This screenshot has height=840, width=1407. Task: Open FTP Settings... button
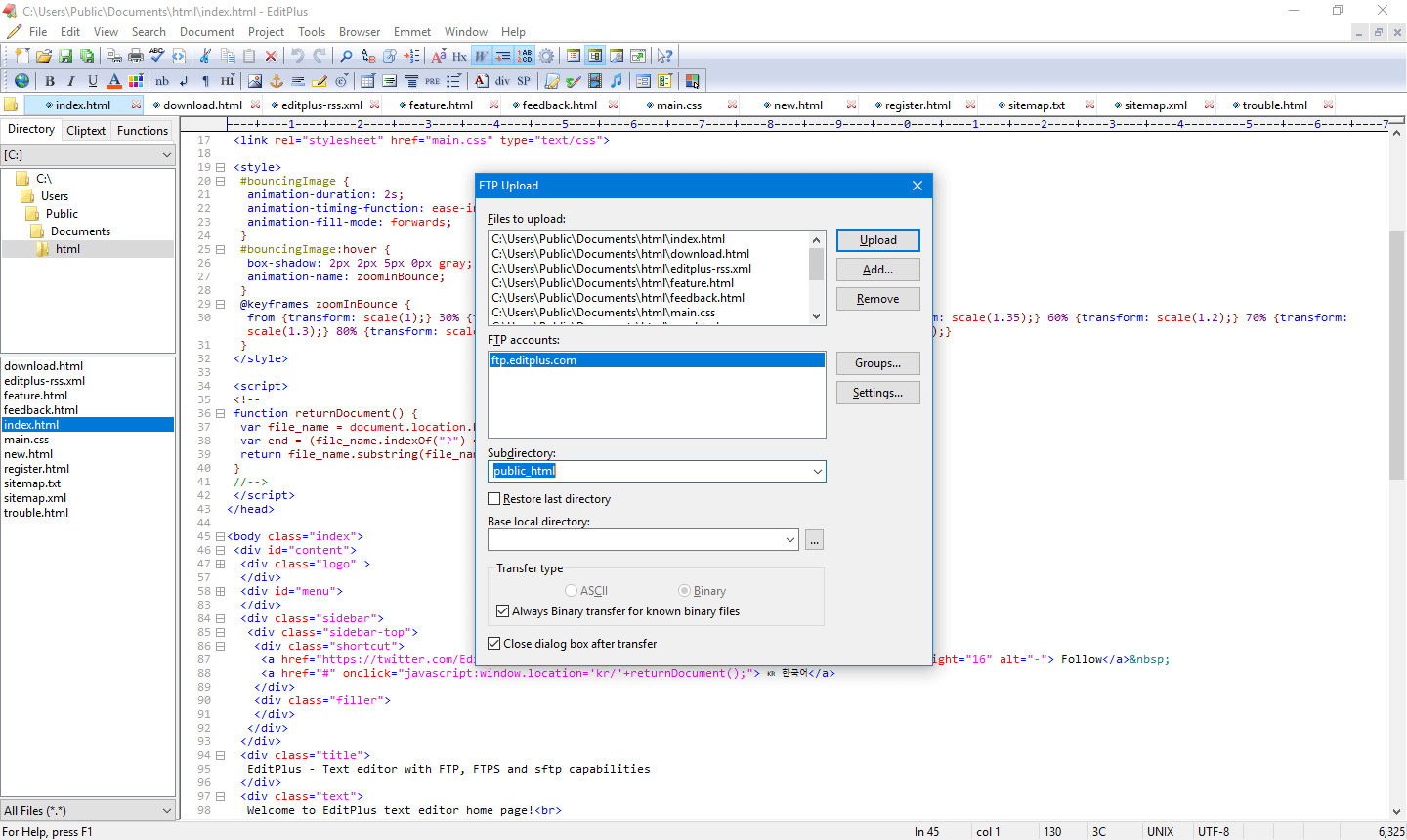coord(878,393)
